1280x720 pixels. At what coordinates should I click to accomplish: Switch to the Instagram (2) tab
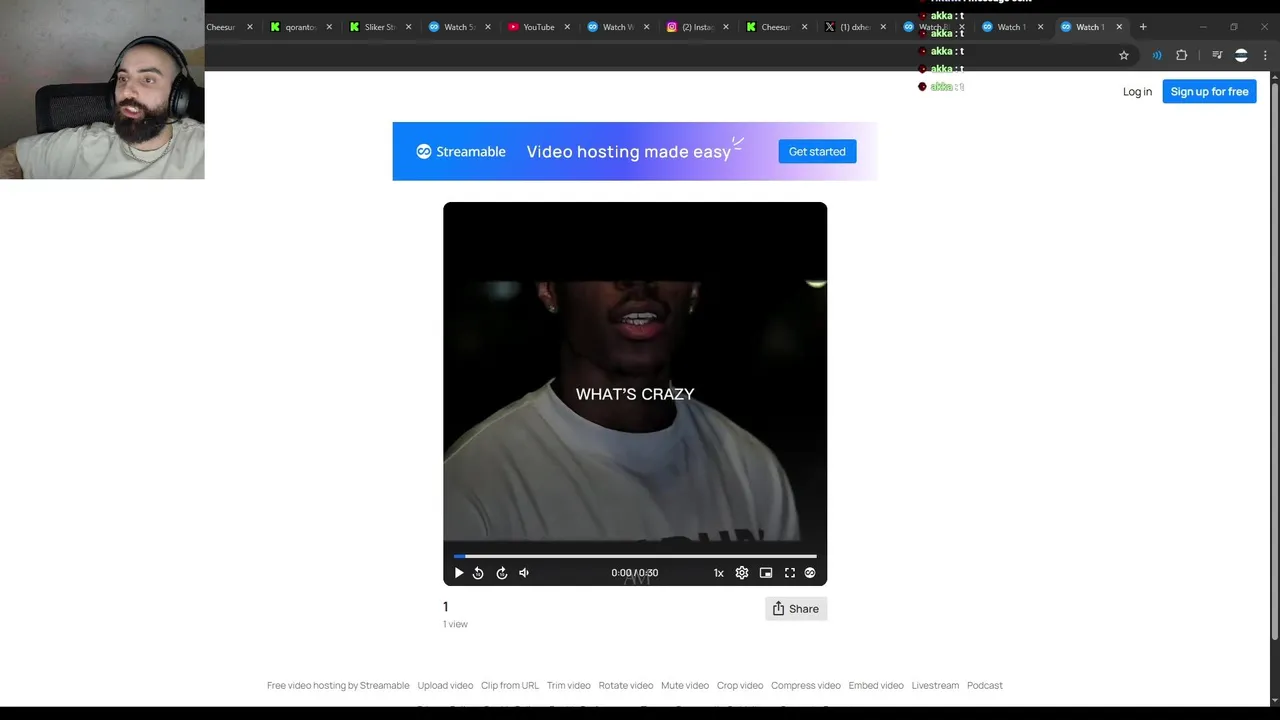pyautogui.click(x=697, y=27)
